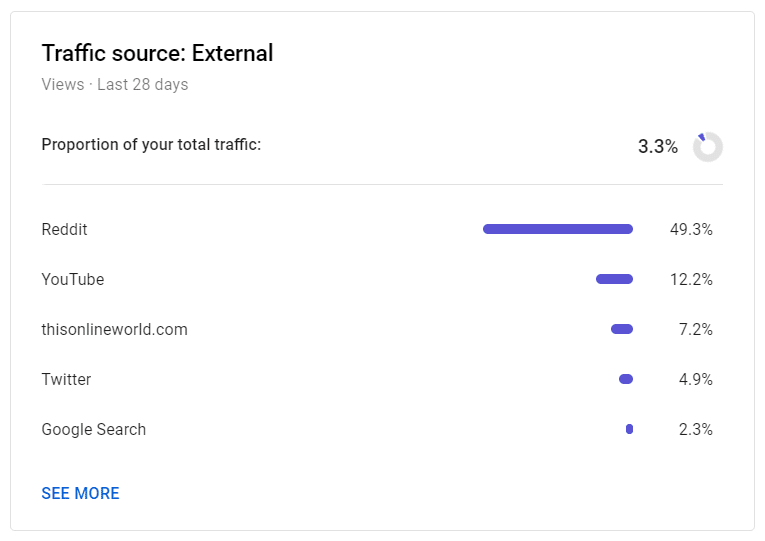Click the Google Search traffic bar
Image resolution: width=765 pixels, height=541 pixels.
[x=629, y=429]
